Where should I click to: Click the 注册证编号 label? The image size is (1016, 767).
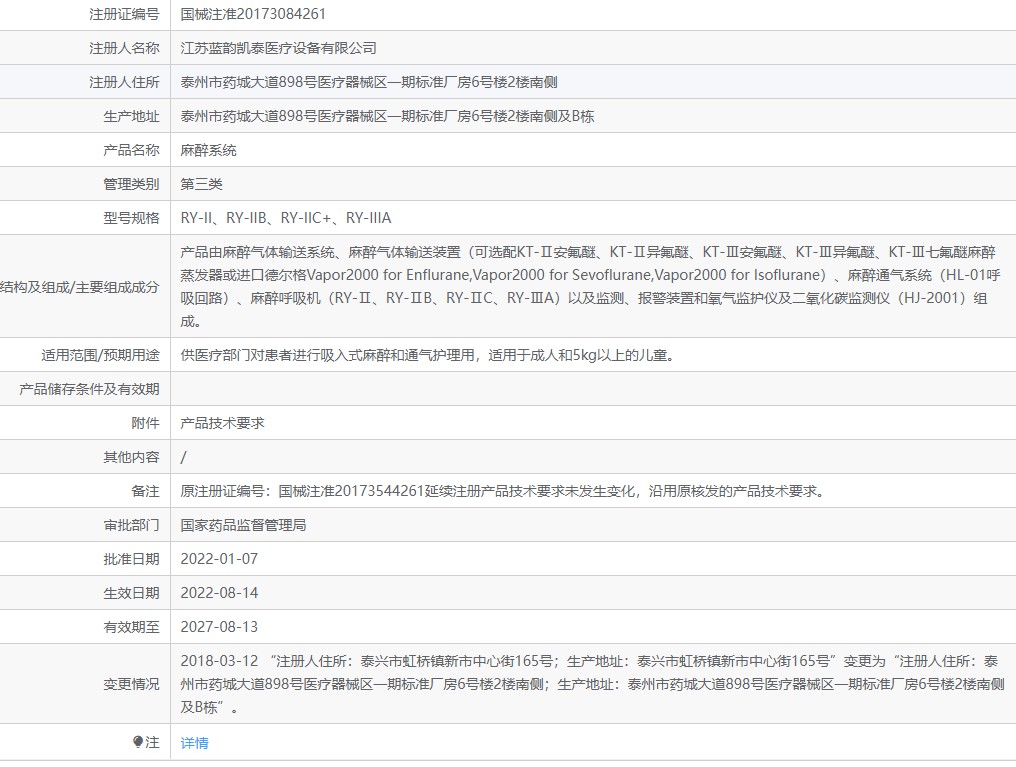point(124,14)
